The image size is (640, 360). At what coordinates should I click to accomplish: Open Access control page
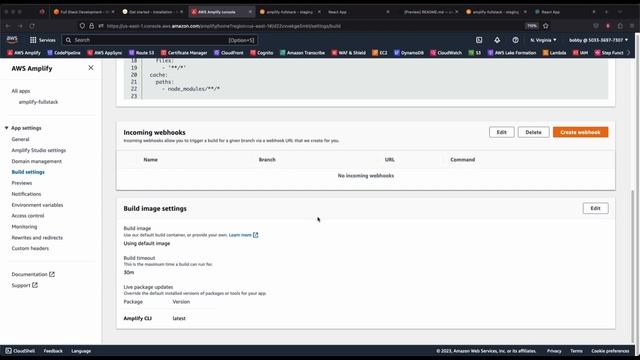coord(28,216)
